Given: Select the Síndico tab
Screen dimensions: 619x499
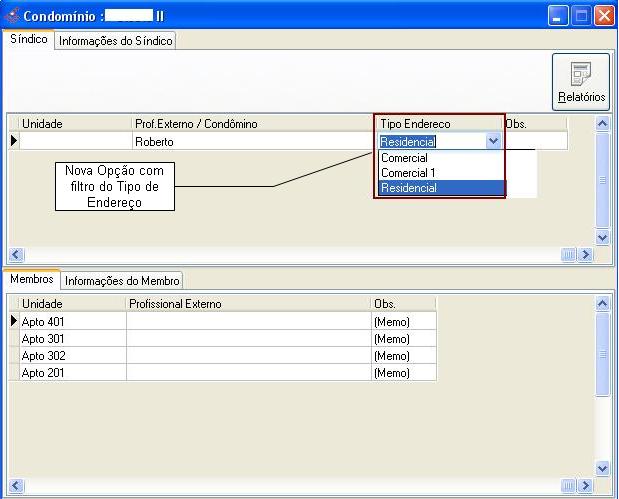Looking at the screenshot, I should pyautogui.click(x=28, y=40).
